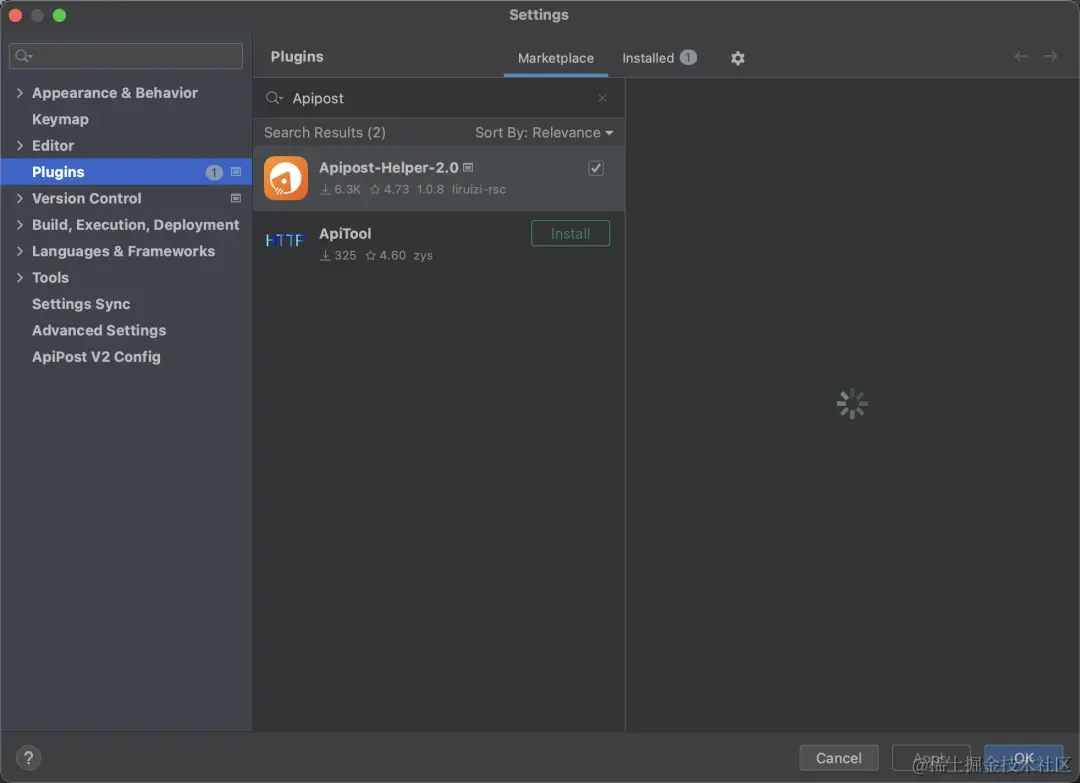The image size is (1080, 783).
Task: Switch to the Marketplace tab
Action: [x=555, y=58]
